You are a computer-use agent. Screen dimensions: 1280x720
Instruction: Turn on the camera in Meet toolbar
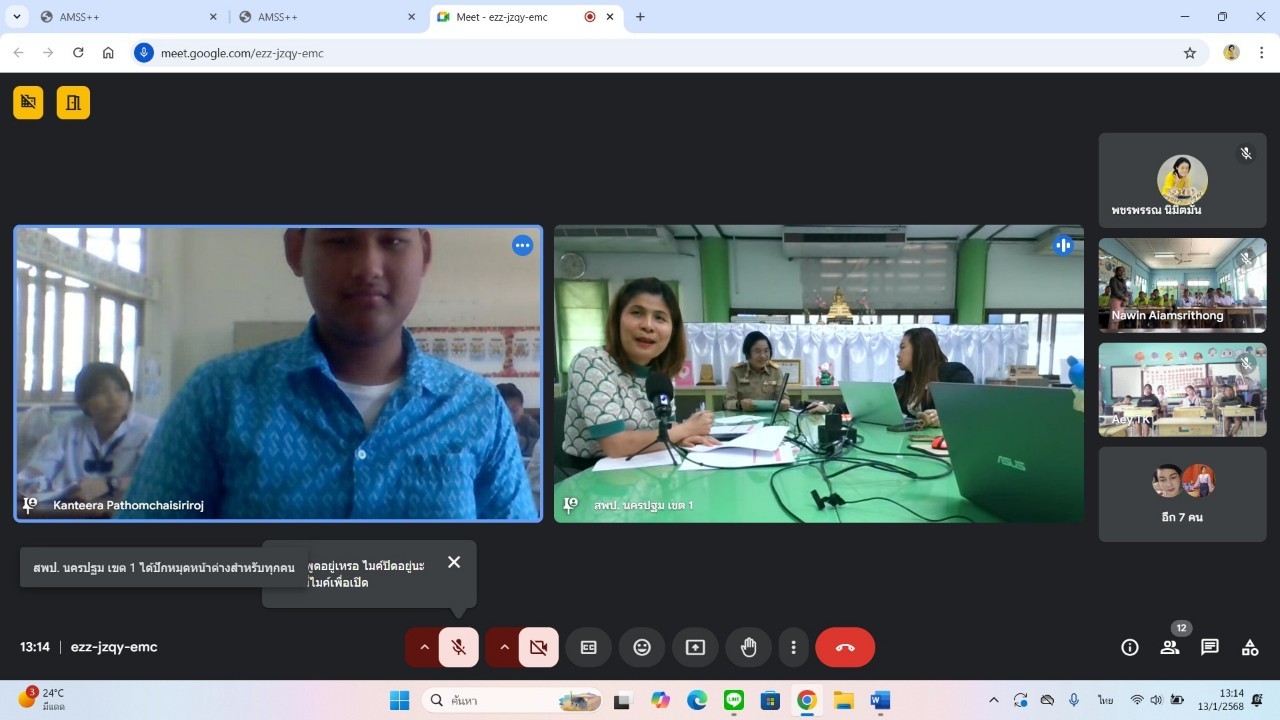(x=539, y=647)
